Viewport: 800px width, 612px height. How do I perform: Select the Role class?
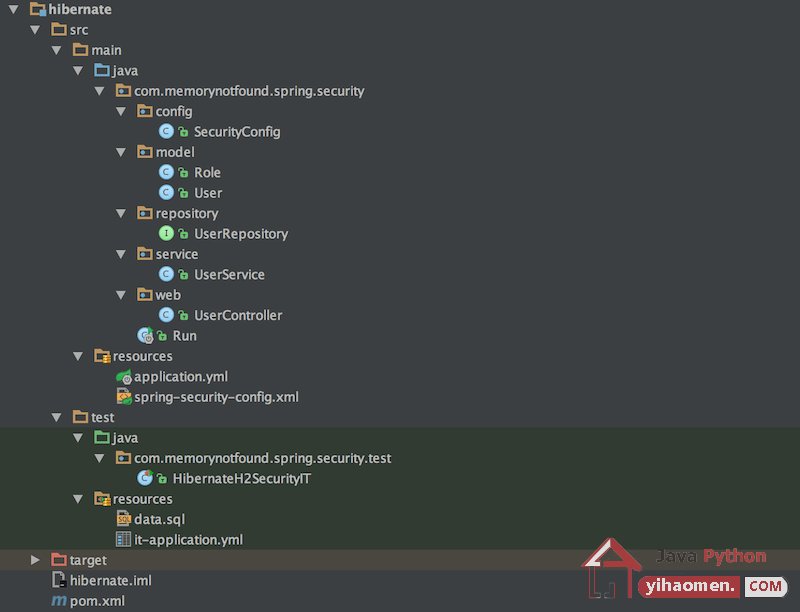click(x=207, y=172)
